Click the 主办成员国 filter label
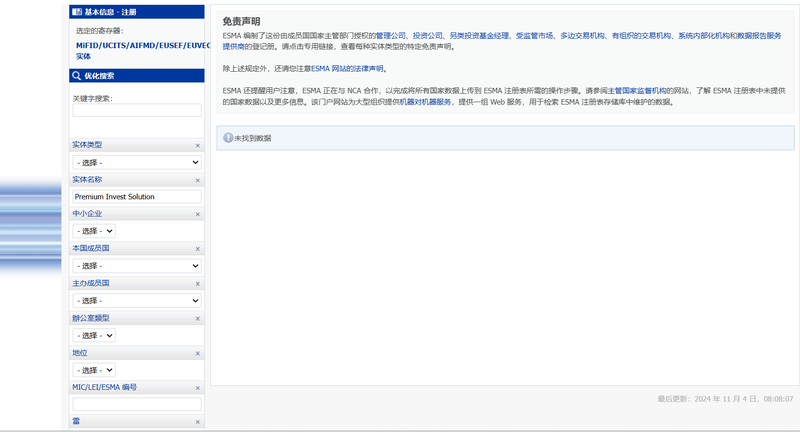 [x=91, y=283]
